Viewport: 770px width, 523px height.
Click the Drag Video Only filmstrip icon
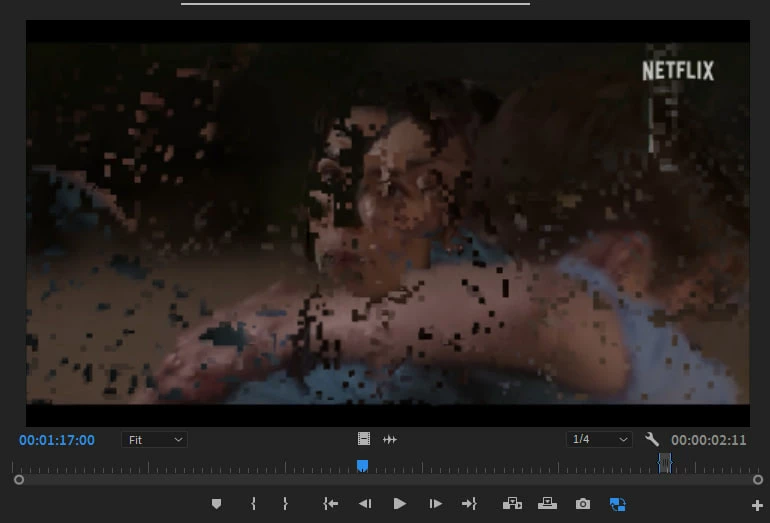point(364,439)
